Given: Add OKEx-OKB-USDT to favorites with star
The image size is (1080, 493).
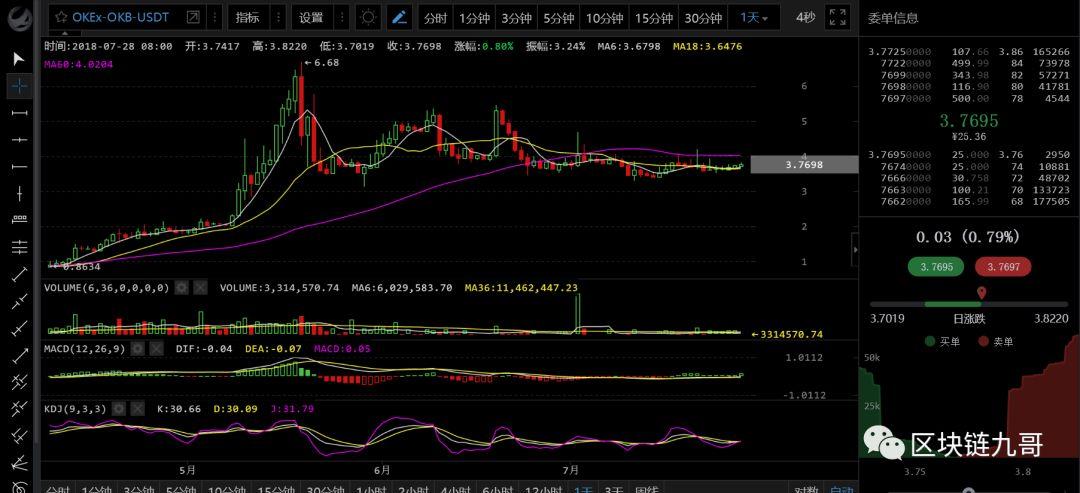Looking at the screenshot, I should pos(61,17).
